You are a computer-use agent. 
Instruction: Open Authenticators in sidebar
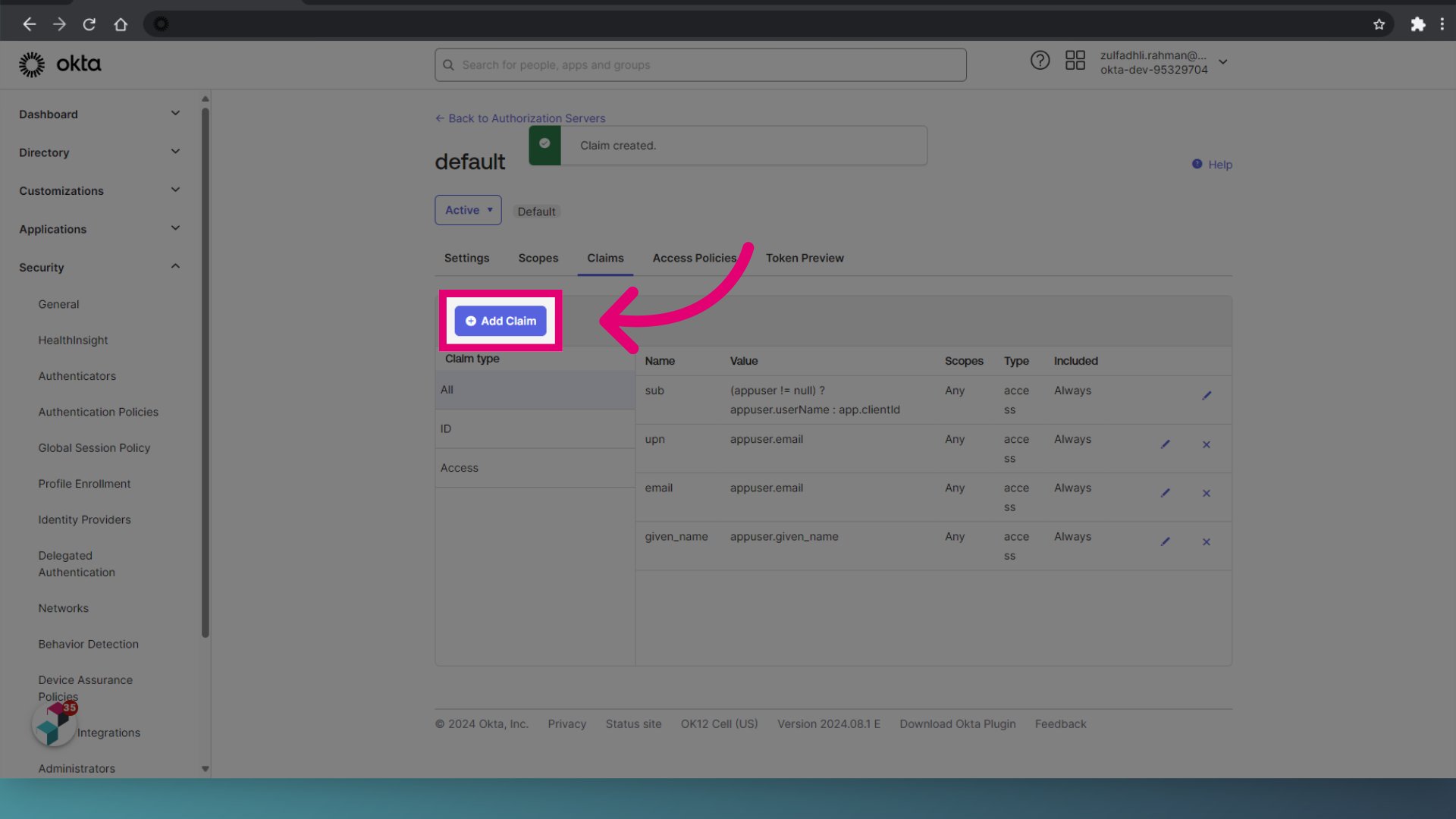pyautogui.click(x=77, y=376)
